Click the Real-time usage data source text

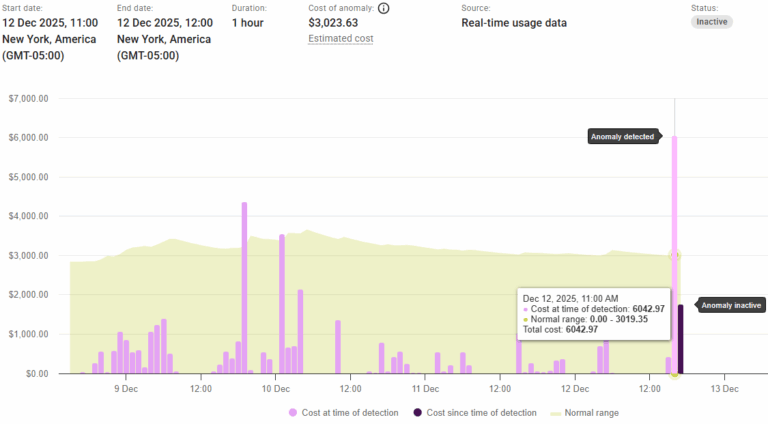[513, 22]
